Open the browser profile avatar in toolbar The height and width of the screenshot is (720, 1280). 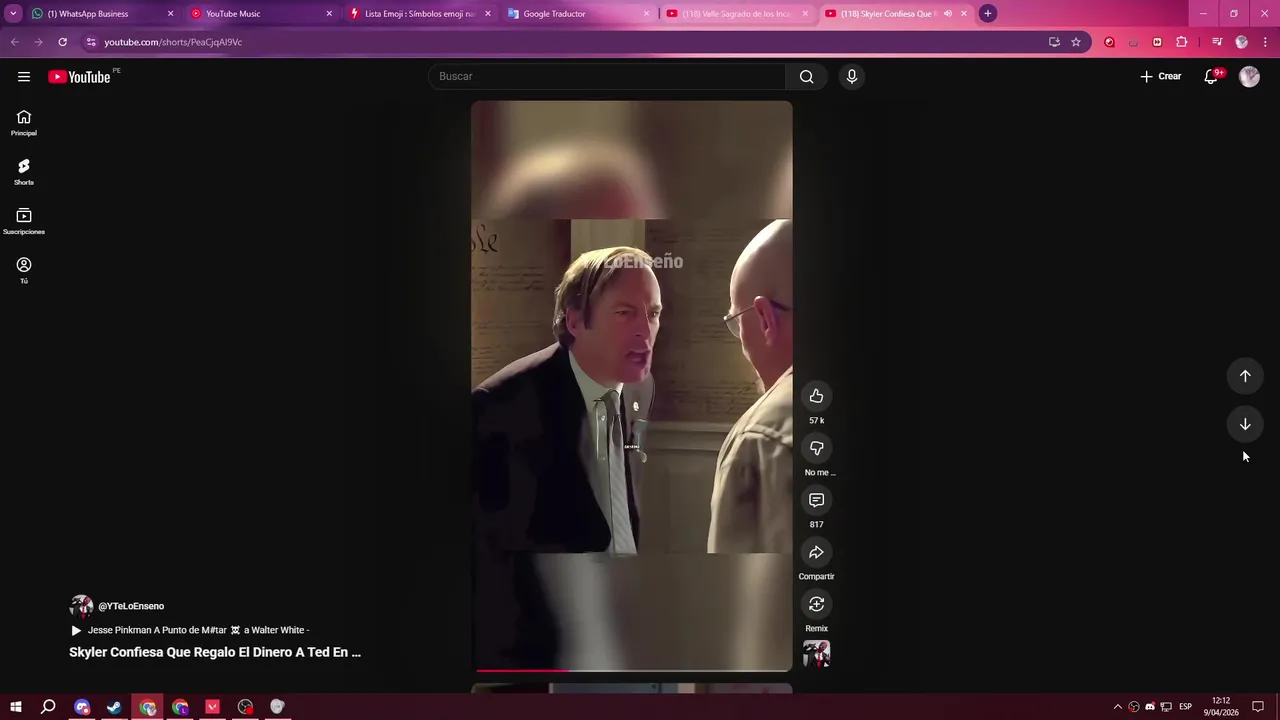click(1241, 42)
